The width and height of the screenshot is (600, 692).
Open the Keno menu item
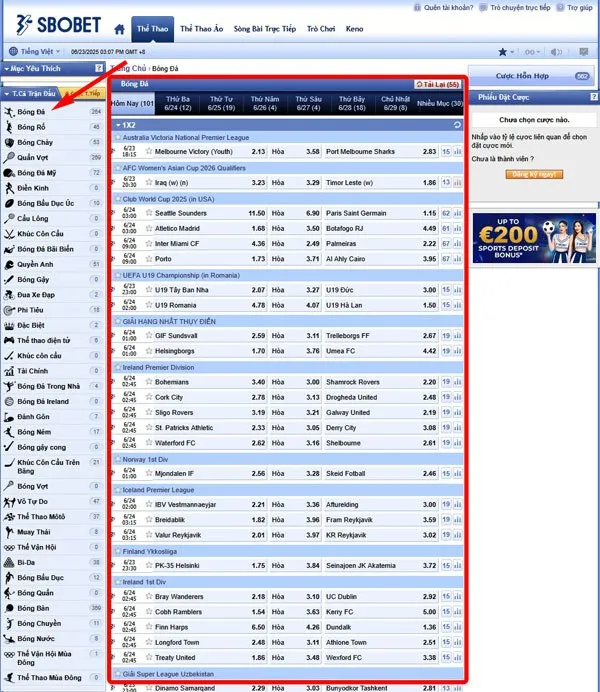coord(354,29)
